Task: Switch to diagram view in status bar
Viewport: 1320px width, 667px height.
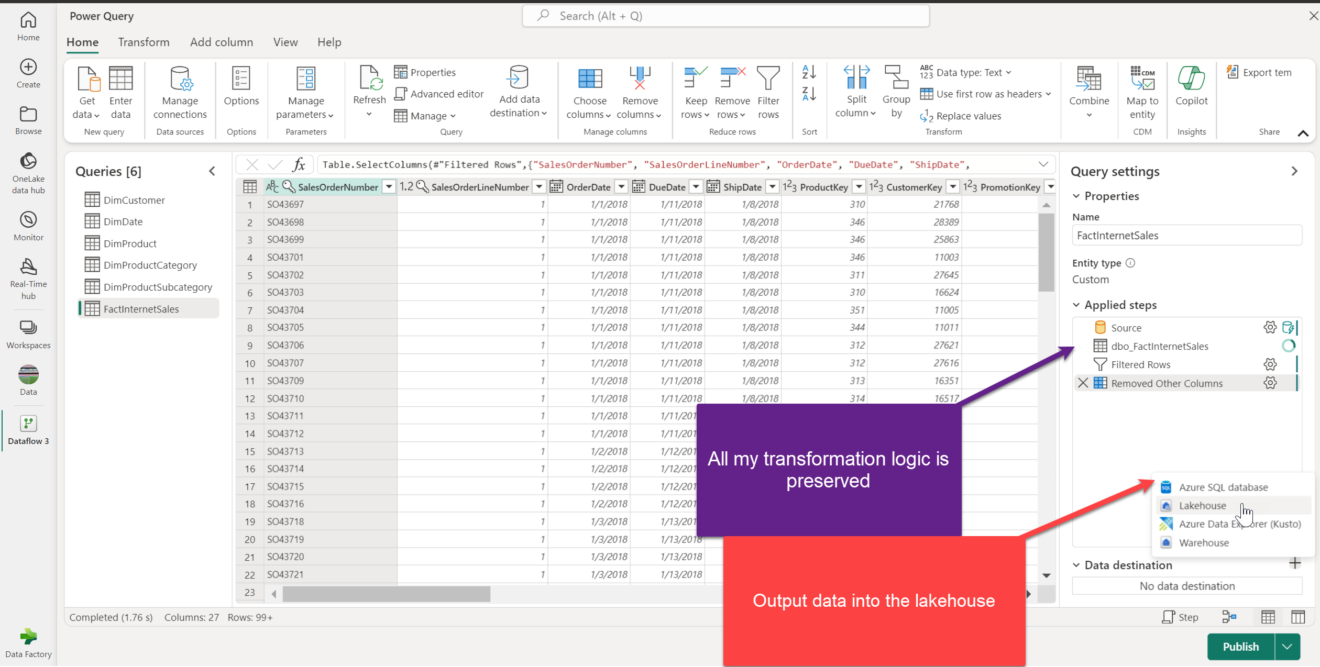Action: coord(1229,617)
